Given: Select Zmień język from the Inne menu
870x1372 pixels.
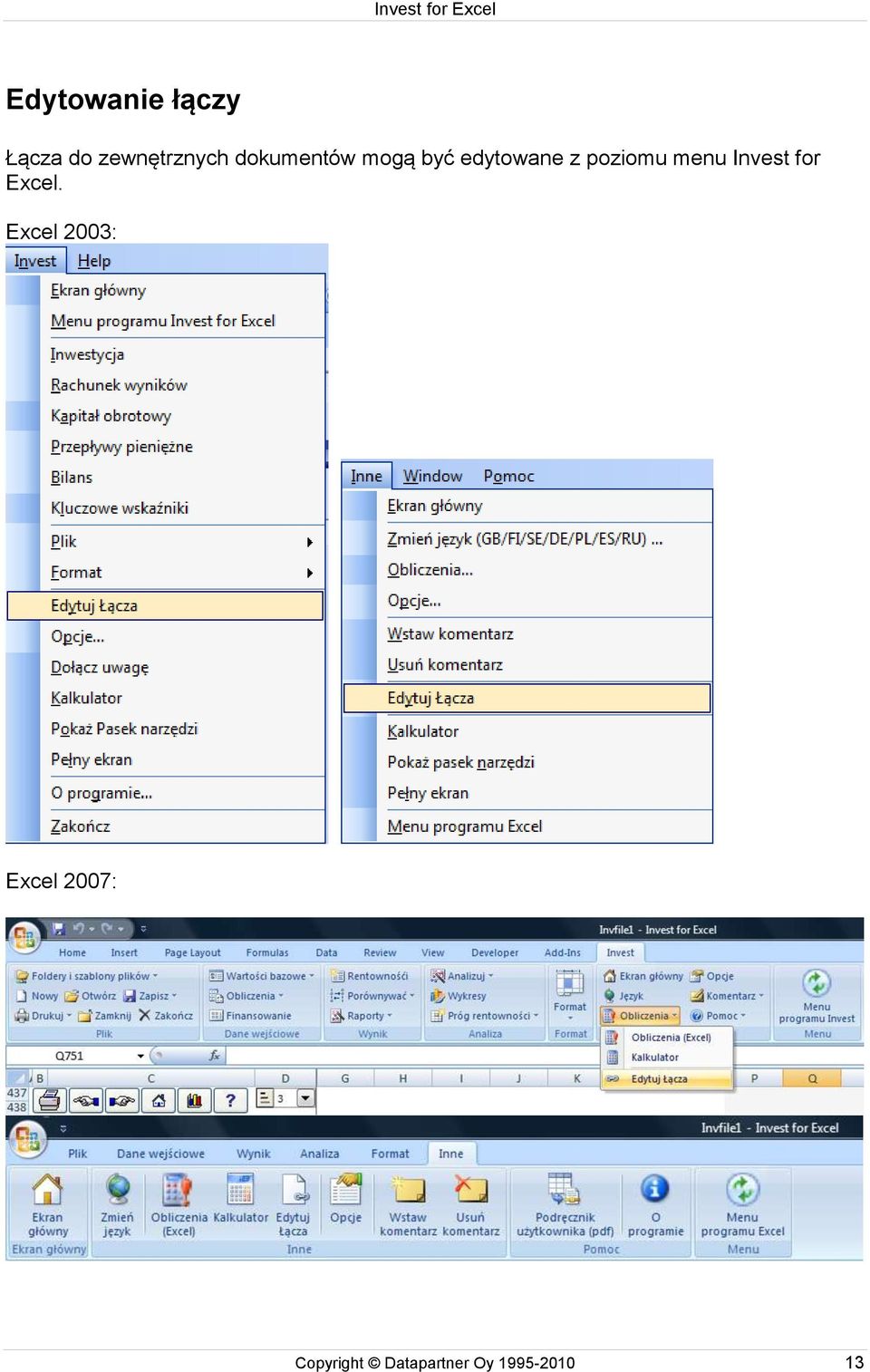Looking at the screenshot, I should click(x=525, y=538).
